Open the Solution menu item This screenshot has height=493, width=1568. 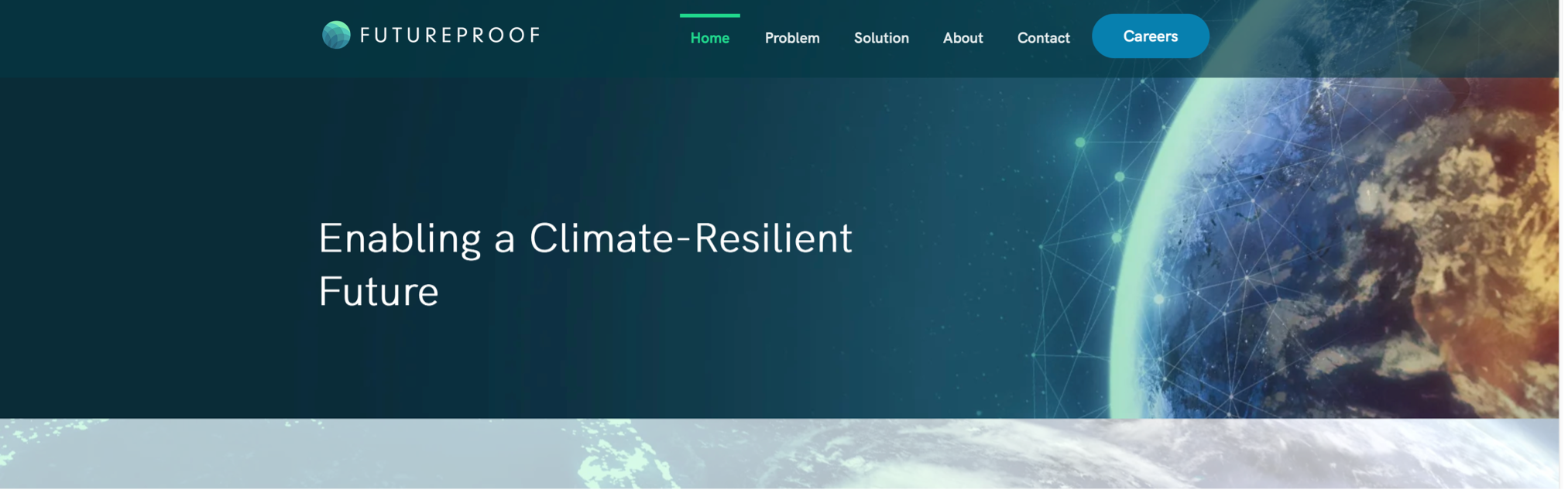tap(880, 38)
